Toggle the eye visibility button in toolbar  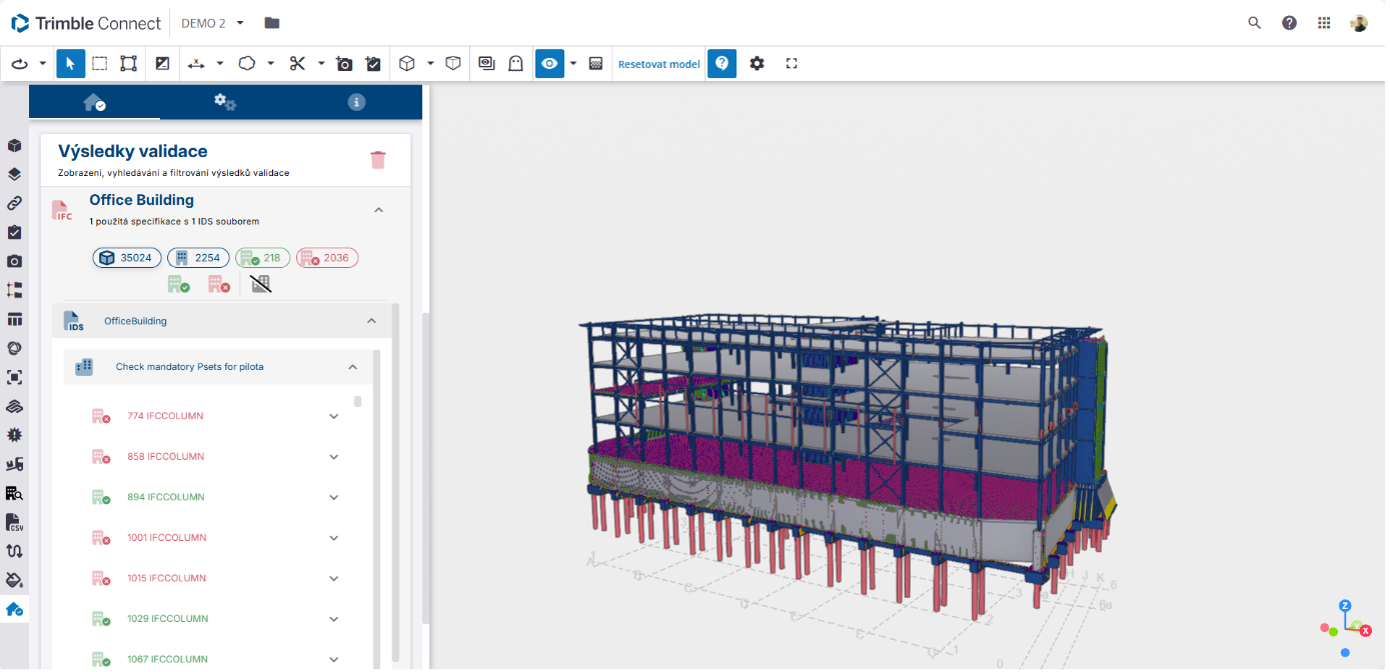[549, 64]
